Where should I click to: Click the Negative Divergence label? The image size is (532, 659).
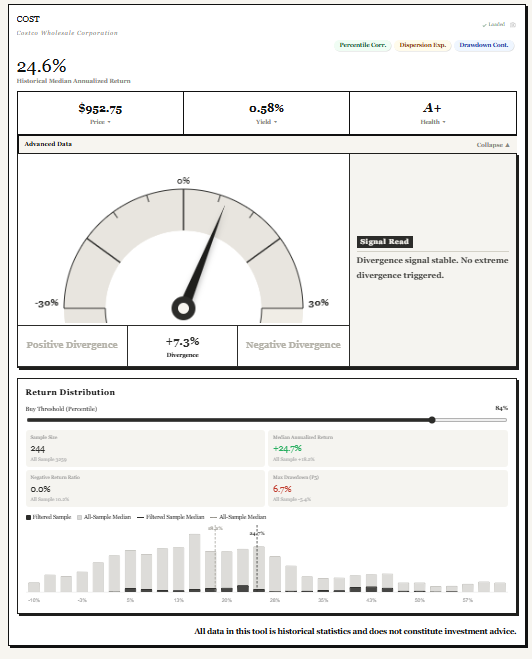pyautogui.click(x=293, y=345)
